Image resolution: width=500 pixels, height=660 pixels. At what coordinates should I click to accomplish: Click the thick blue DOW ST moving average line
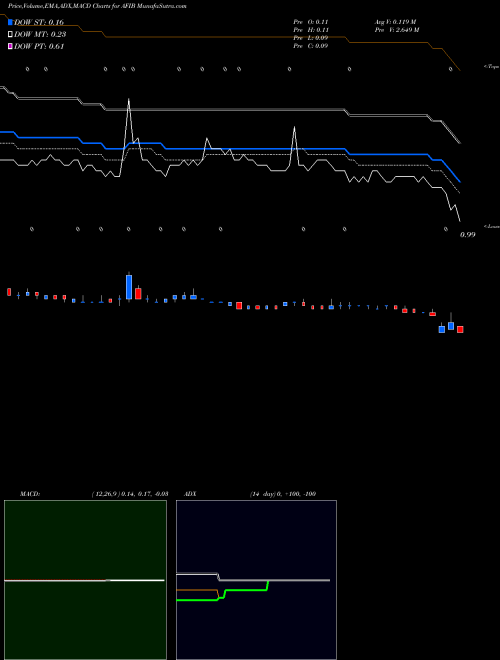(x=253, y=149)
